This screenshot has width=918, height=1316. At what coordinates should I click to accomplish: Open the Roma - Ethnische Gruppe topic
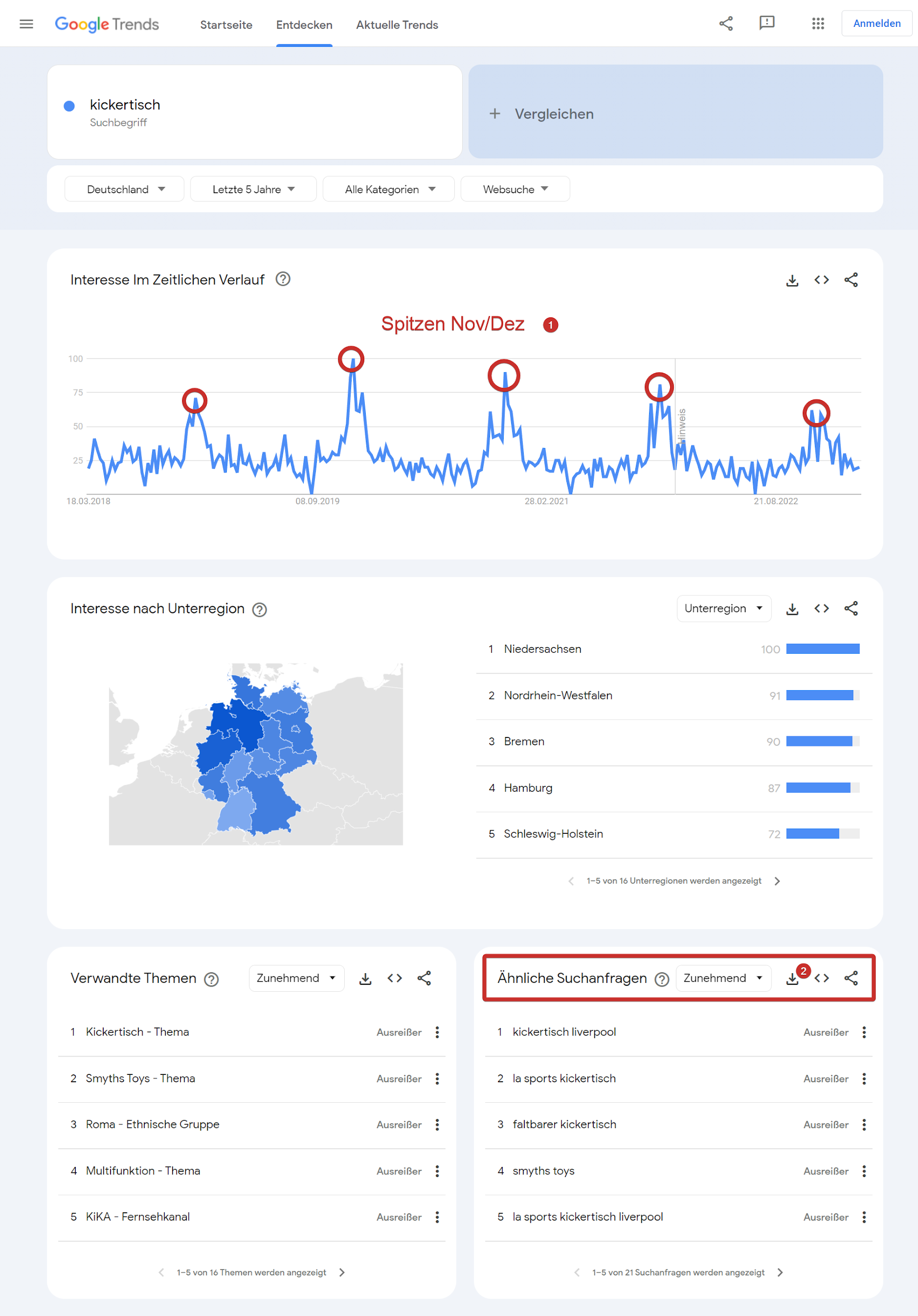153,1124
